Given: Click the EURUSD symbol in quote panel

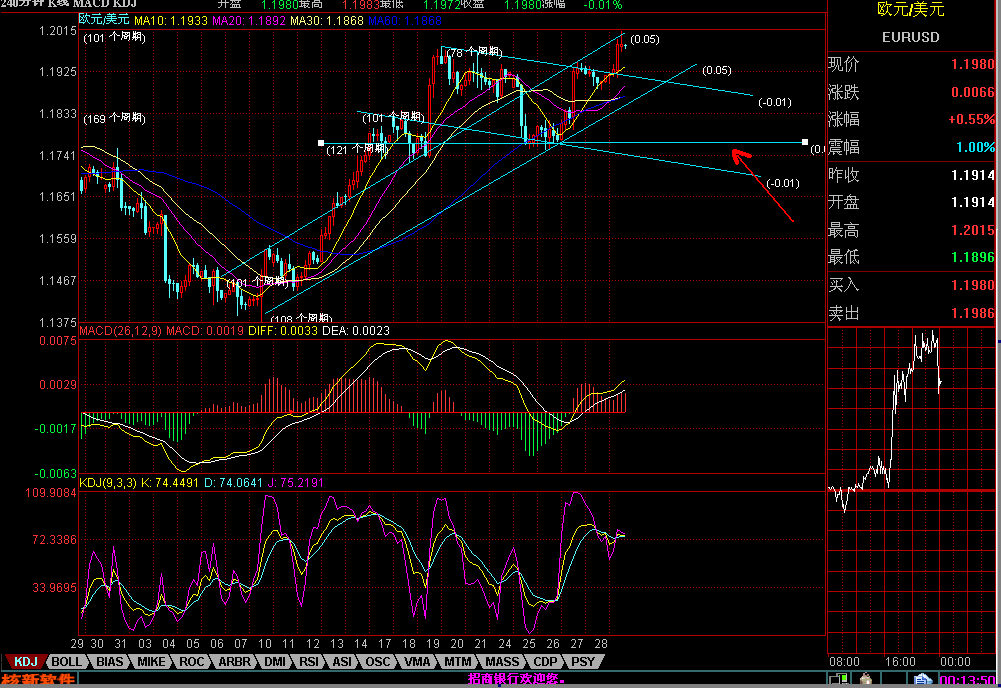Looking at the screenshot, I should tap(910, 37).
